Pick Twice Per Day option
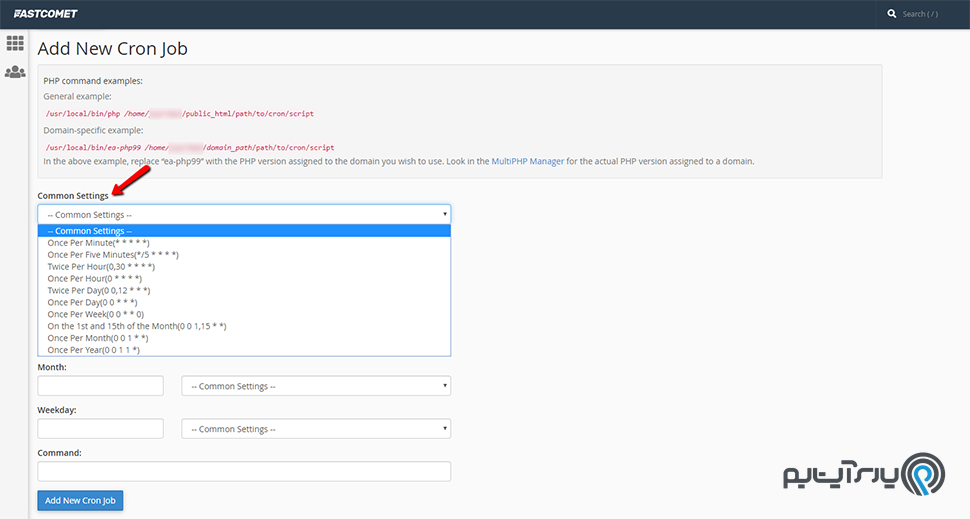Viewport: 970px width, 519px height. click(99, 291)
